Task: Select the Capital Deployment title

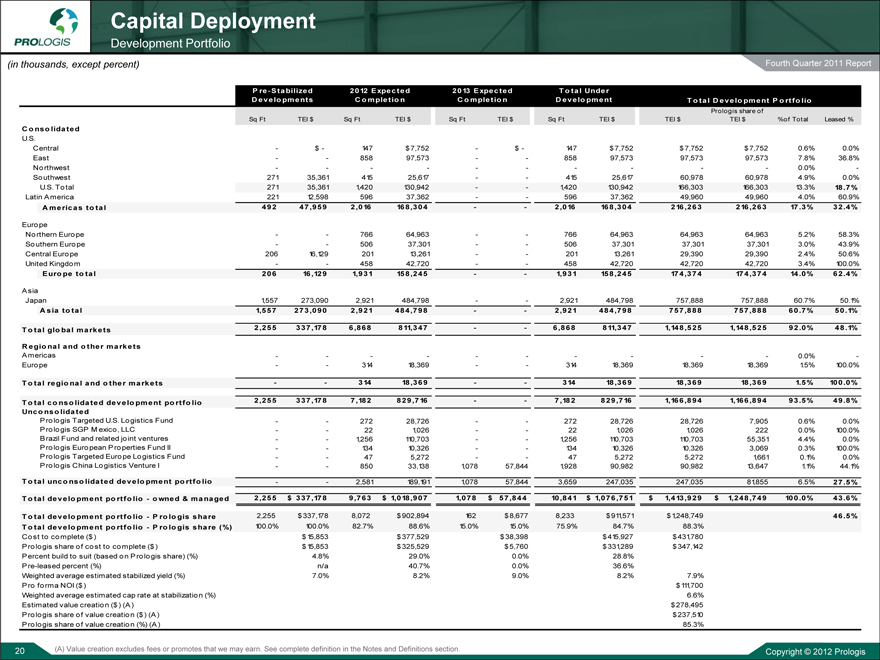Action: coord(212,21)
